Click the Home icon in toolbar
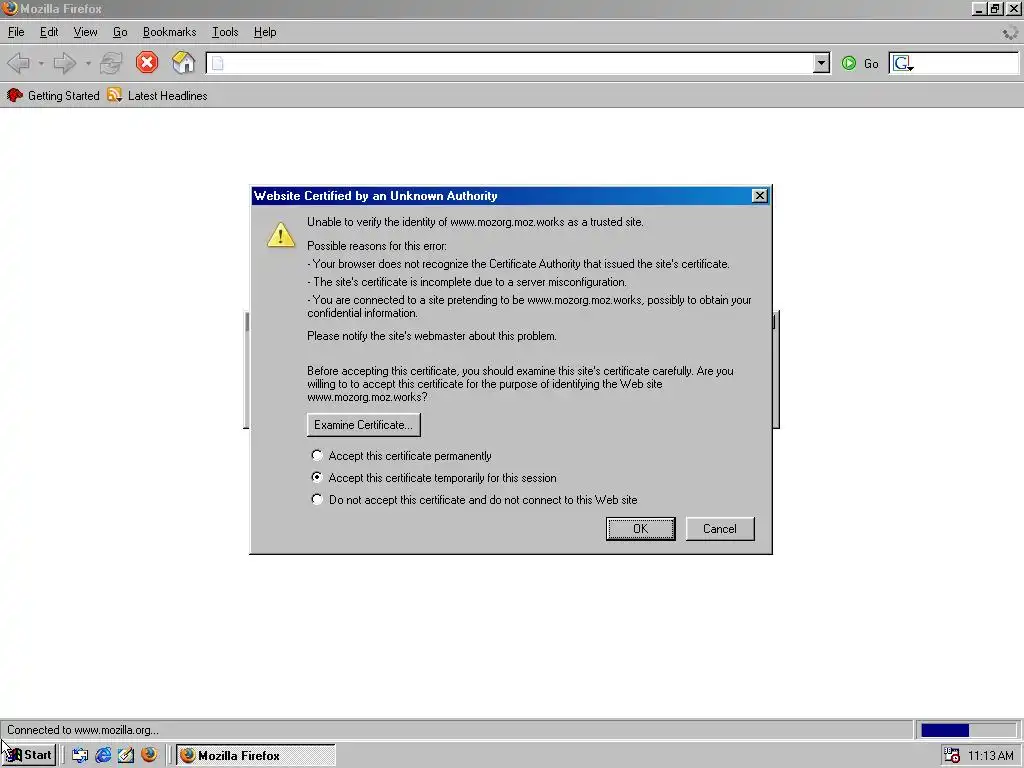Image resolution: width=1024 pixels, height=768 pixels. pyautogui.click(x=184, y=63)
